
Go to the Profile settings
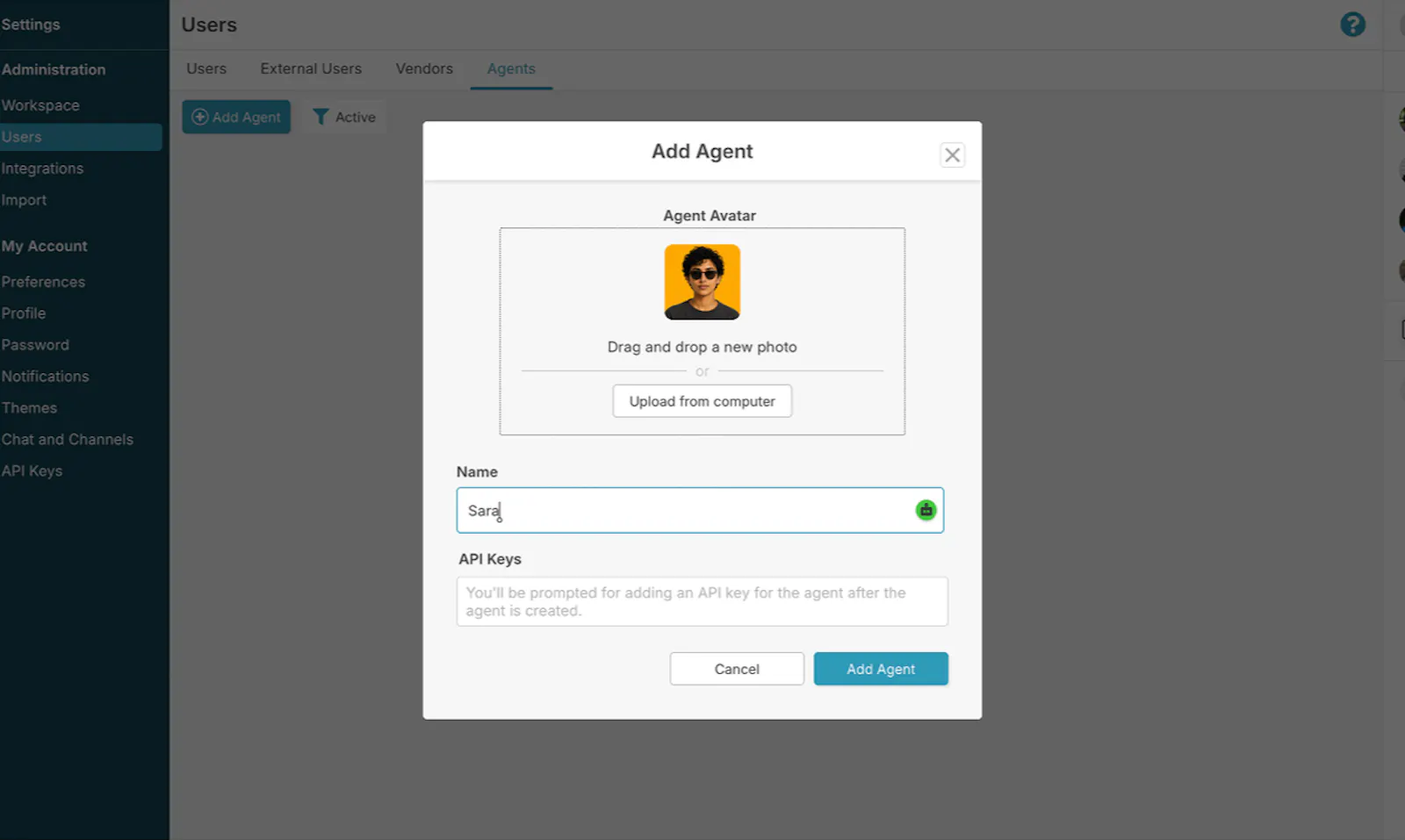24,313
